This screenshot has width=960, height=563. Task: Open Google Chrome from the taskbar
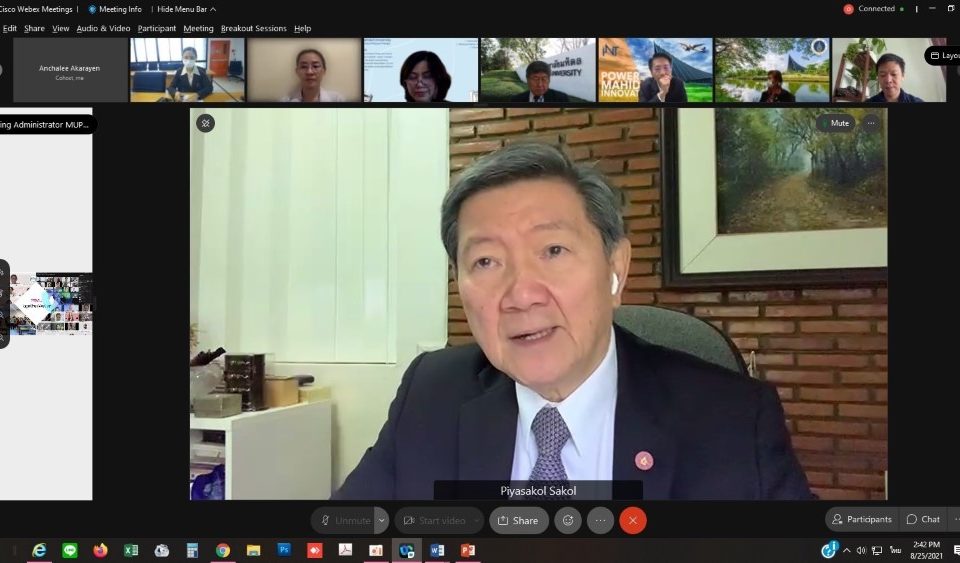click(223, 550)
